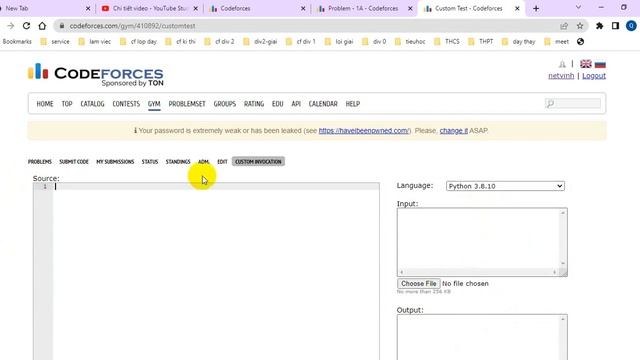Viewport: 640px width, 360px height.
Task: Close the YouTube Studio tab
Action: coord(196,8)
